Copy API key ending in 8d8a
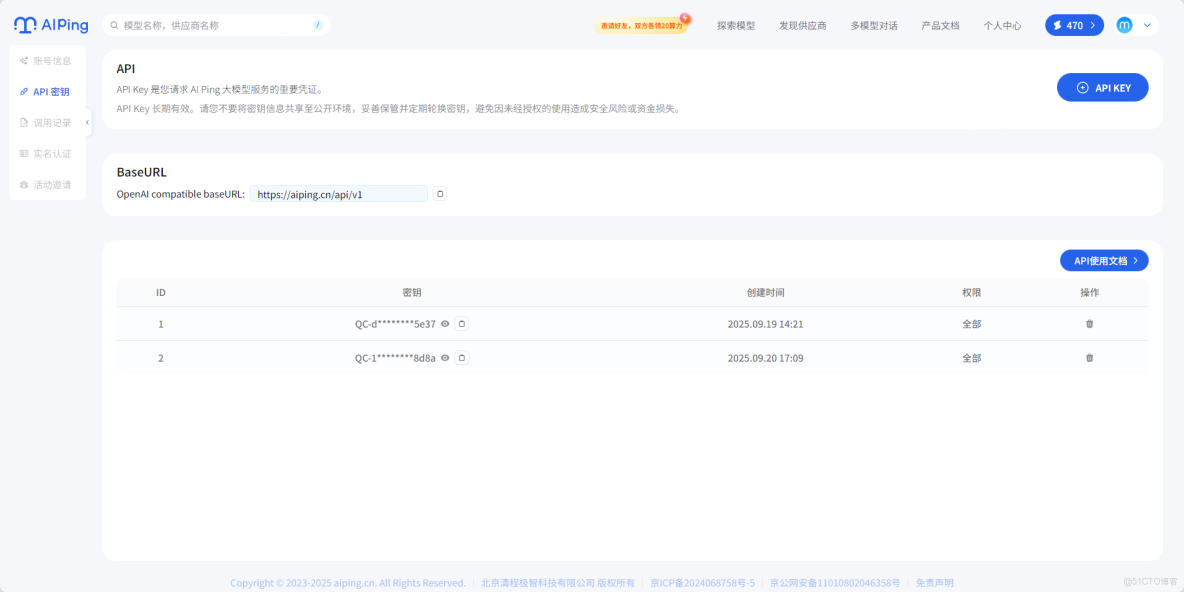The width and height of the screenshot is (1184, 592). pyautogui.click(x=460, y=357)
